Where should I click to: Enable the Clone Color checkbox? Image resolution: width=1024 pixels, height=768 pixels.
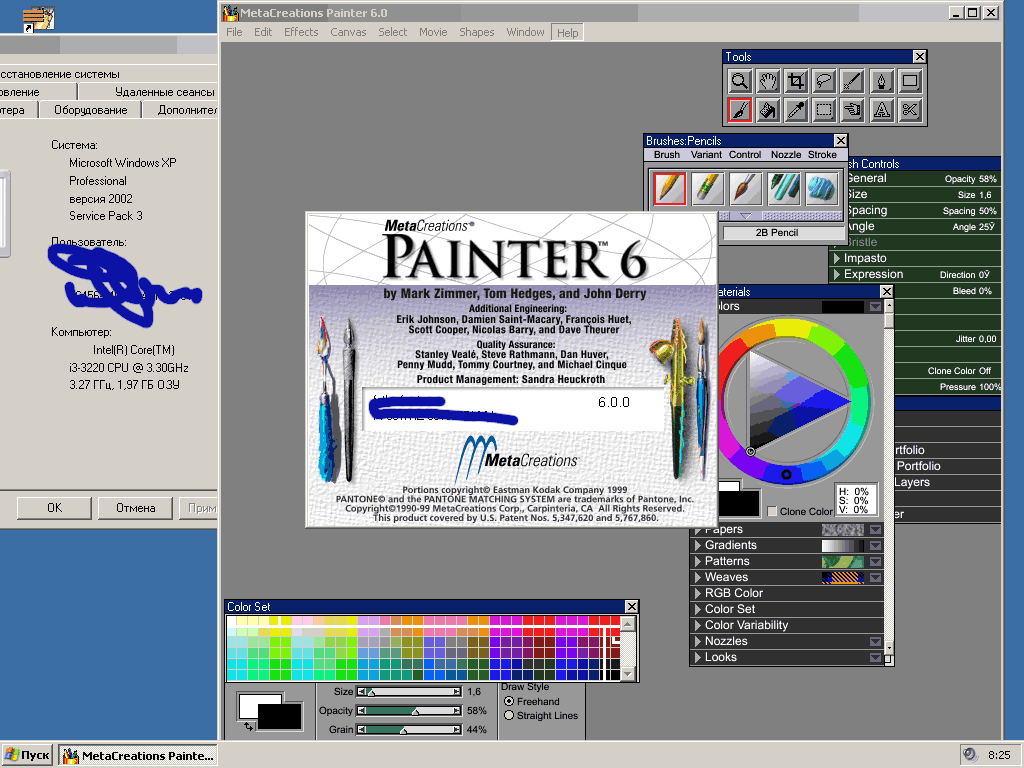pyautogui.click(x=772, y=511)
